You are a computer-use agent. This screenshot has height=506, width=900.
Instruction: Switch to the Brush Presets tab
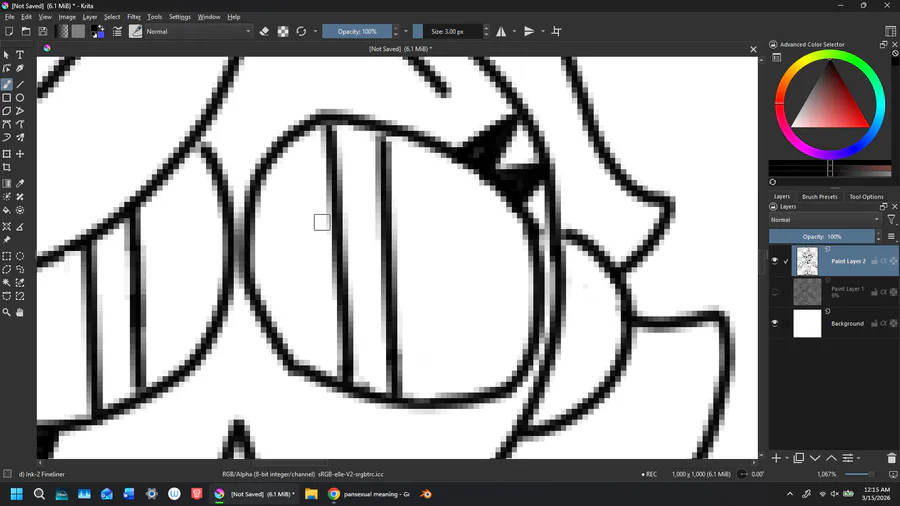pos(819,196)
